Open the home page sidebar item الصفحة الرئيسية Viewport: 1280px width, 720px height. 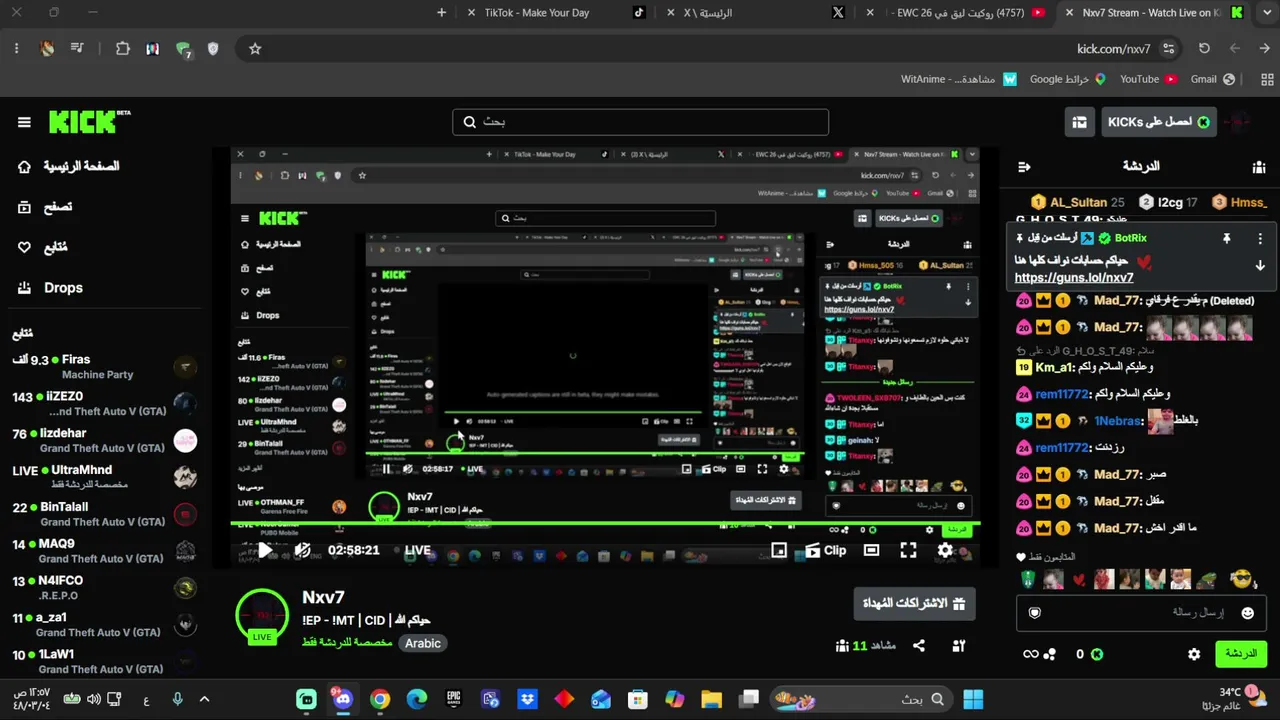pos(68,166)
